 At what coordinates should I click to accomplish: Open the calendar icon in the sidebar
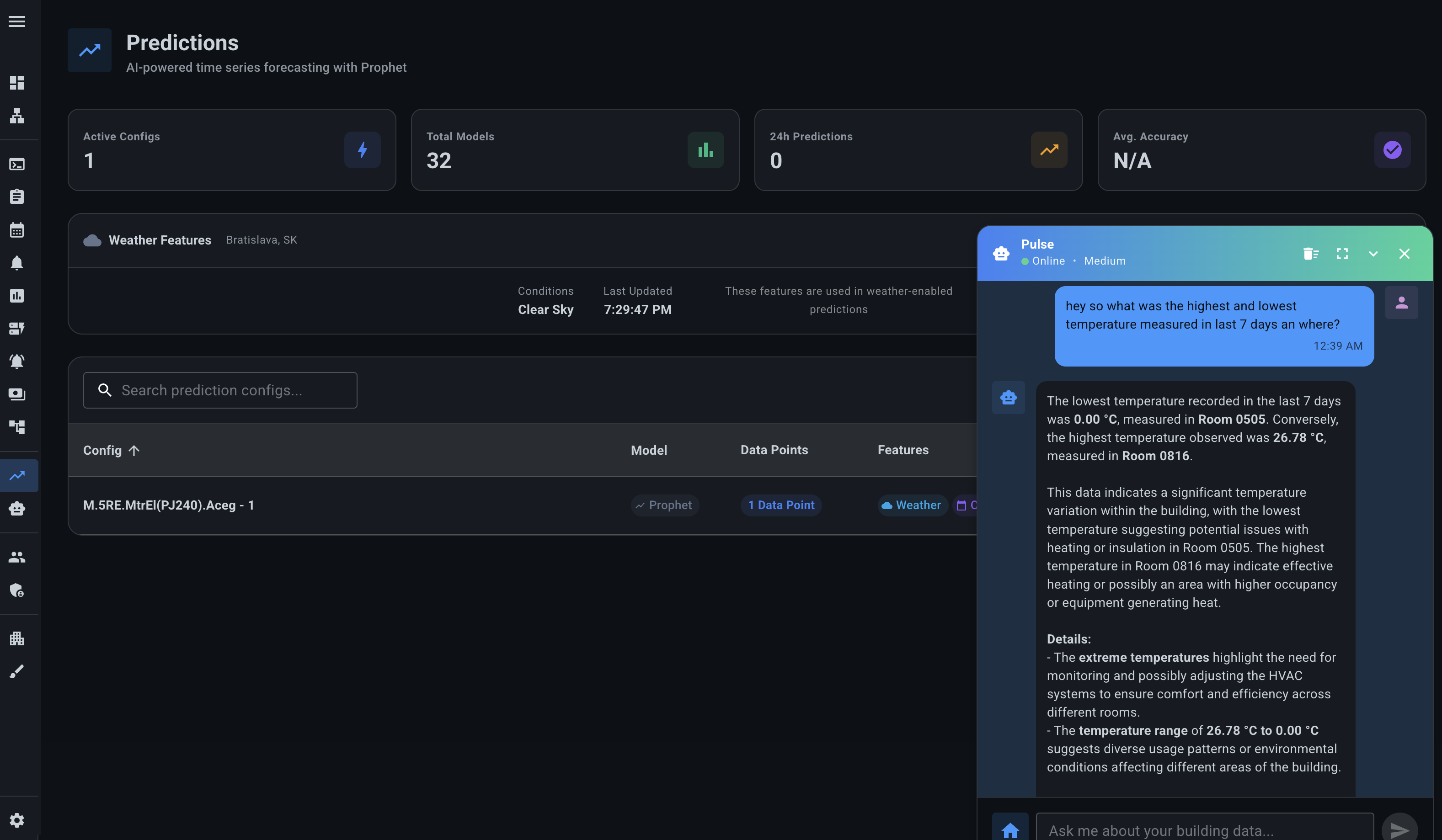[17, 230]
